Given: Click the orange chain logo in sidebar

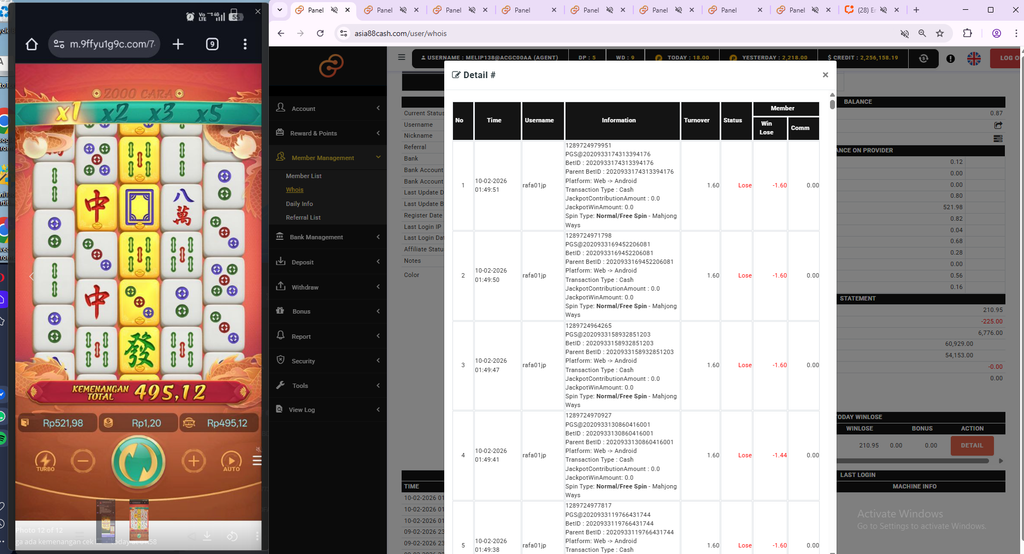Looking at the screenshot, I should coord(331,66).
